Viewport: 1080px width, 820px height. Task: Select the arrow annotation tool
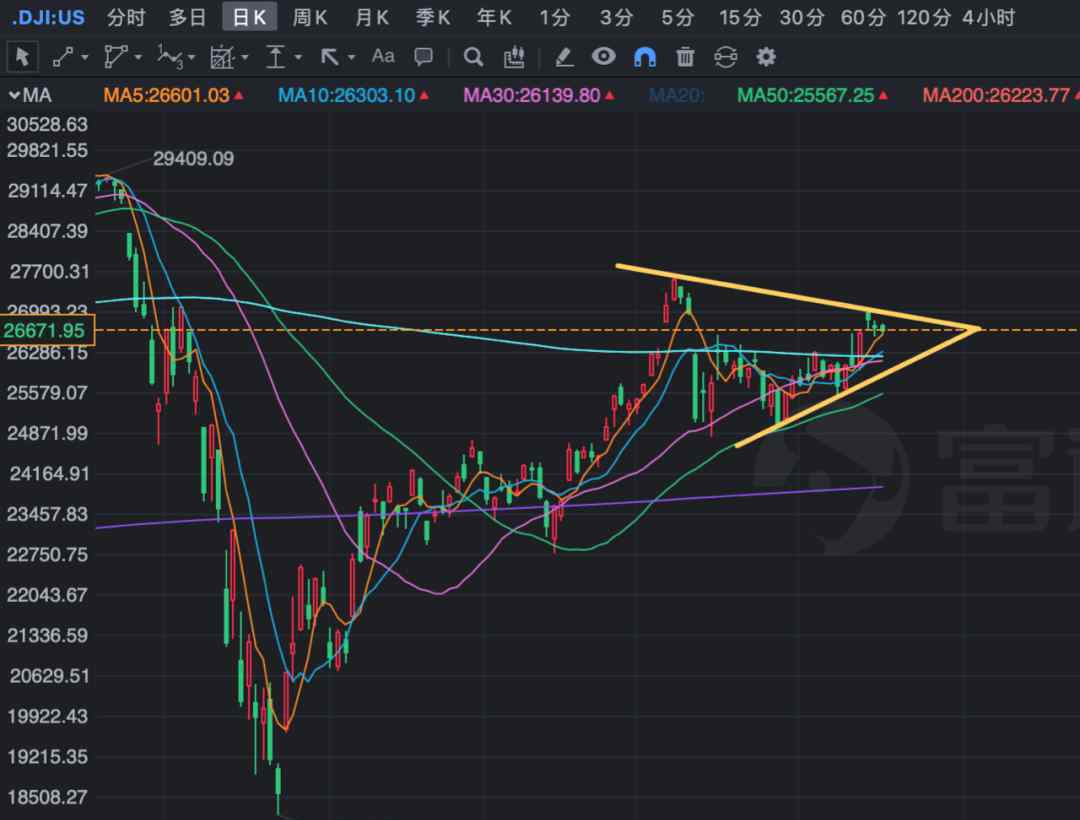[330, 56]
